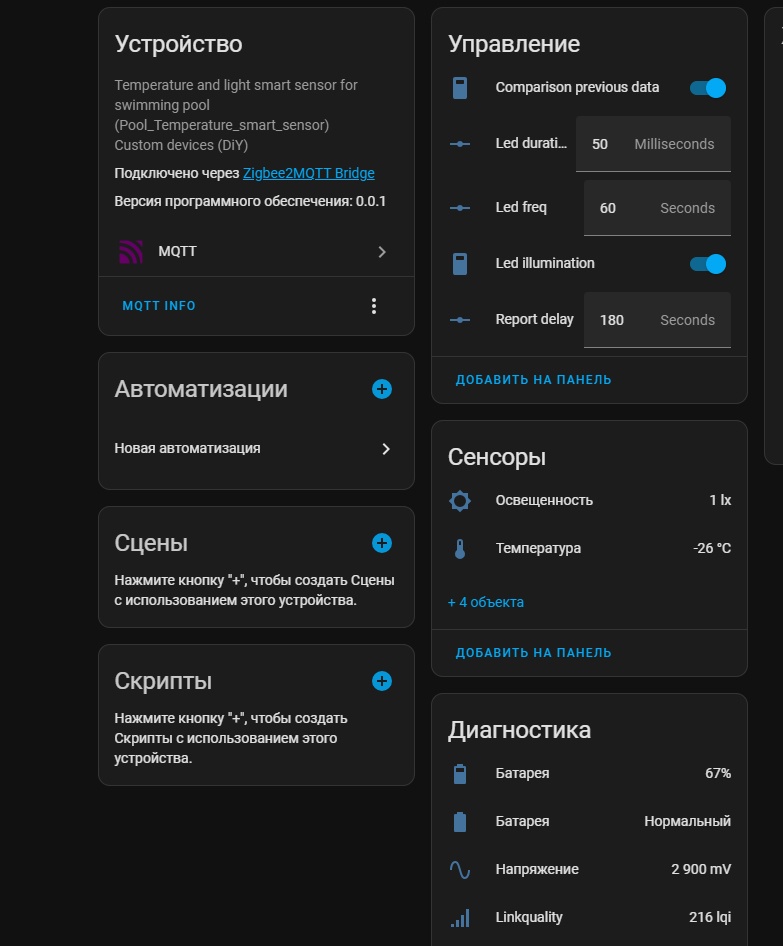The image size is (783, 946).
Task: Click MQTT INFO
Action: coord(158,305)
